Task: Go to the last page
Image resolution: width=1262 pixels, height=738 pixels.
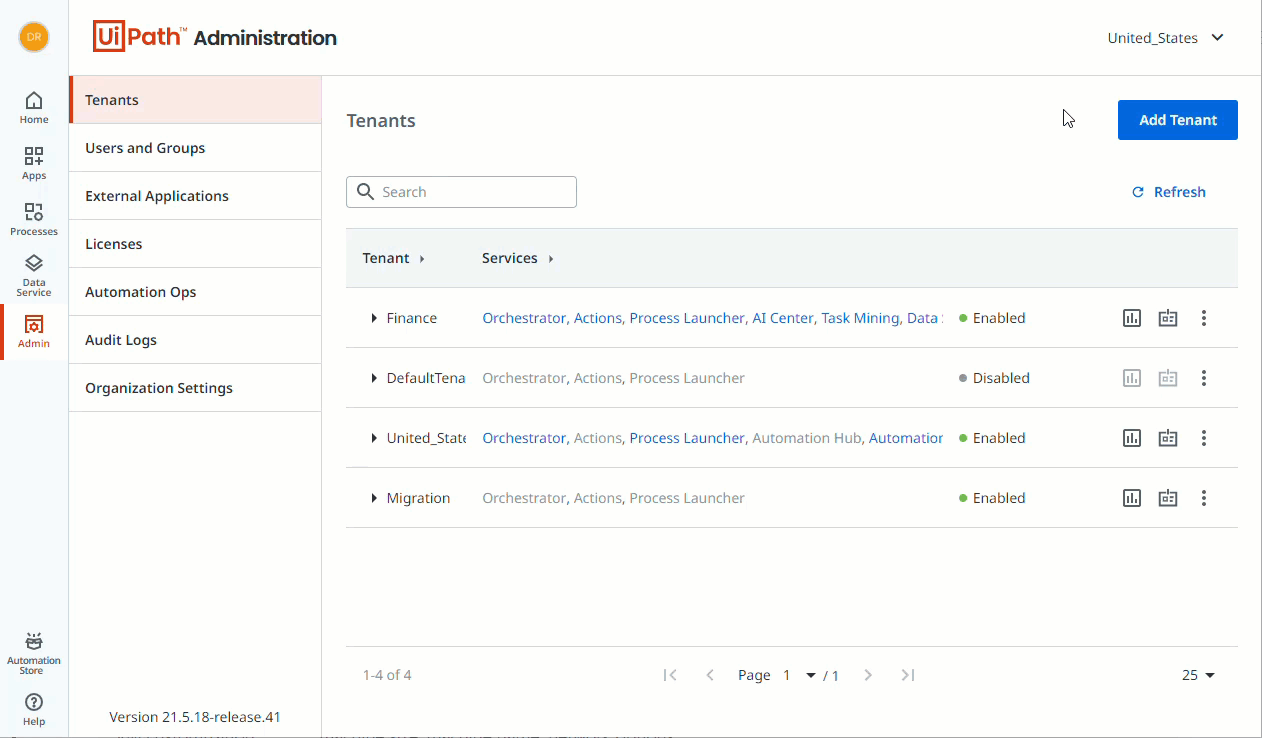Action: [x=908, y=675]
